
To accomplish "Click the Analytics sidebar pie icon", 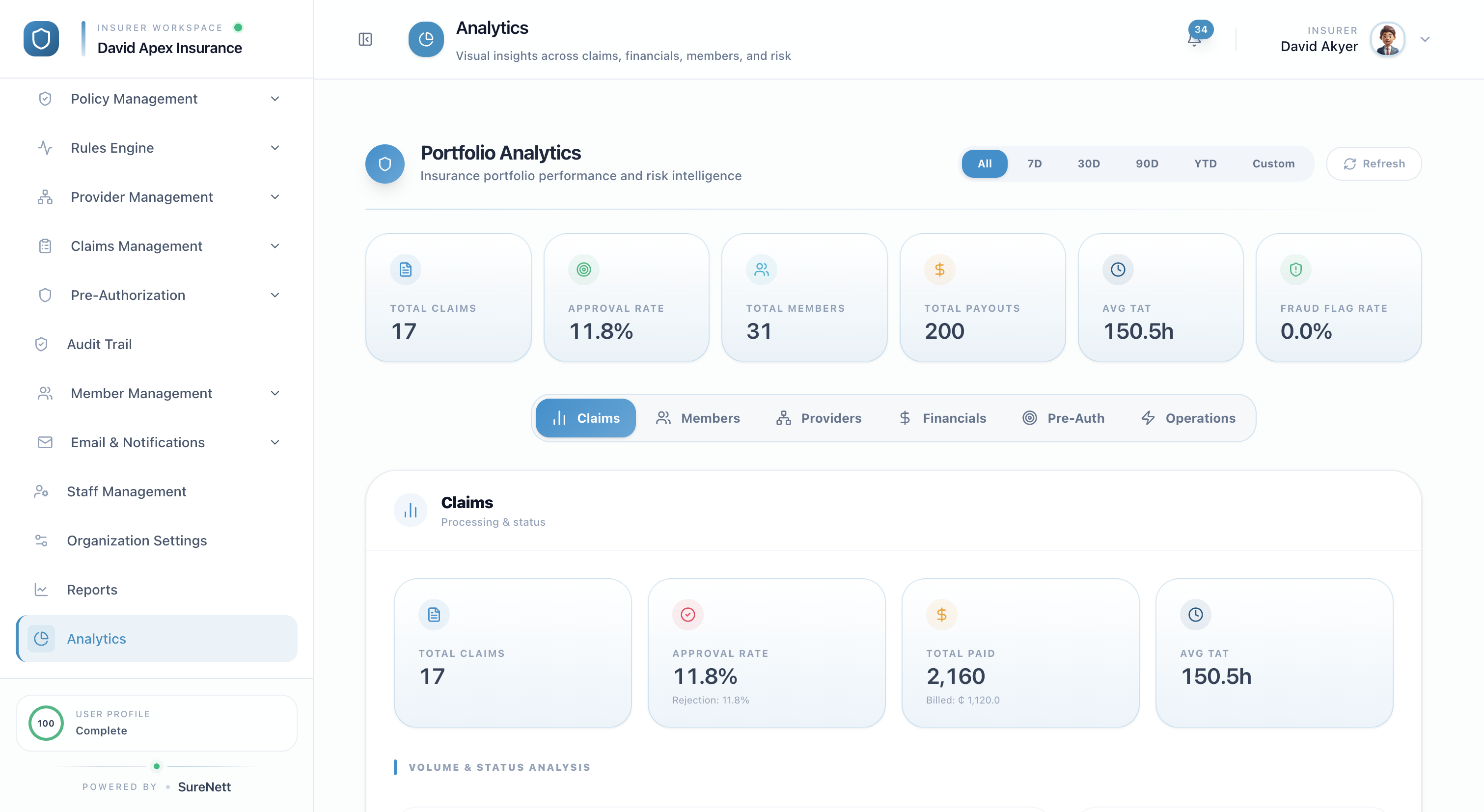I will click(x=41, y=639).
